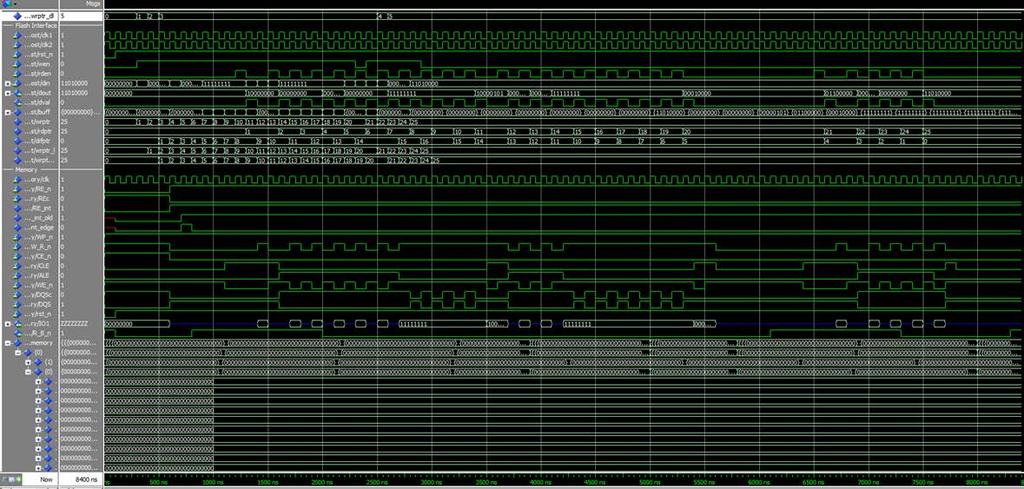Expand the buff array signal
The width and height of the screenshot is (1024, 489).
click(x=8, y=112)
